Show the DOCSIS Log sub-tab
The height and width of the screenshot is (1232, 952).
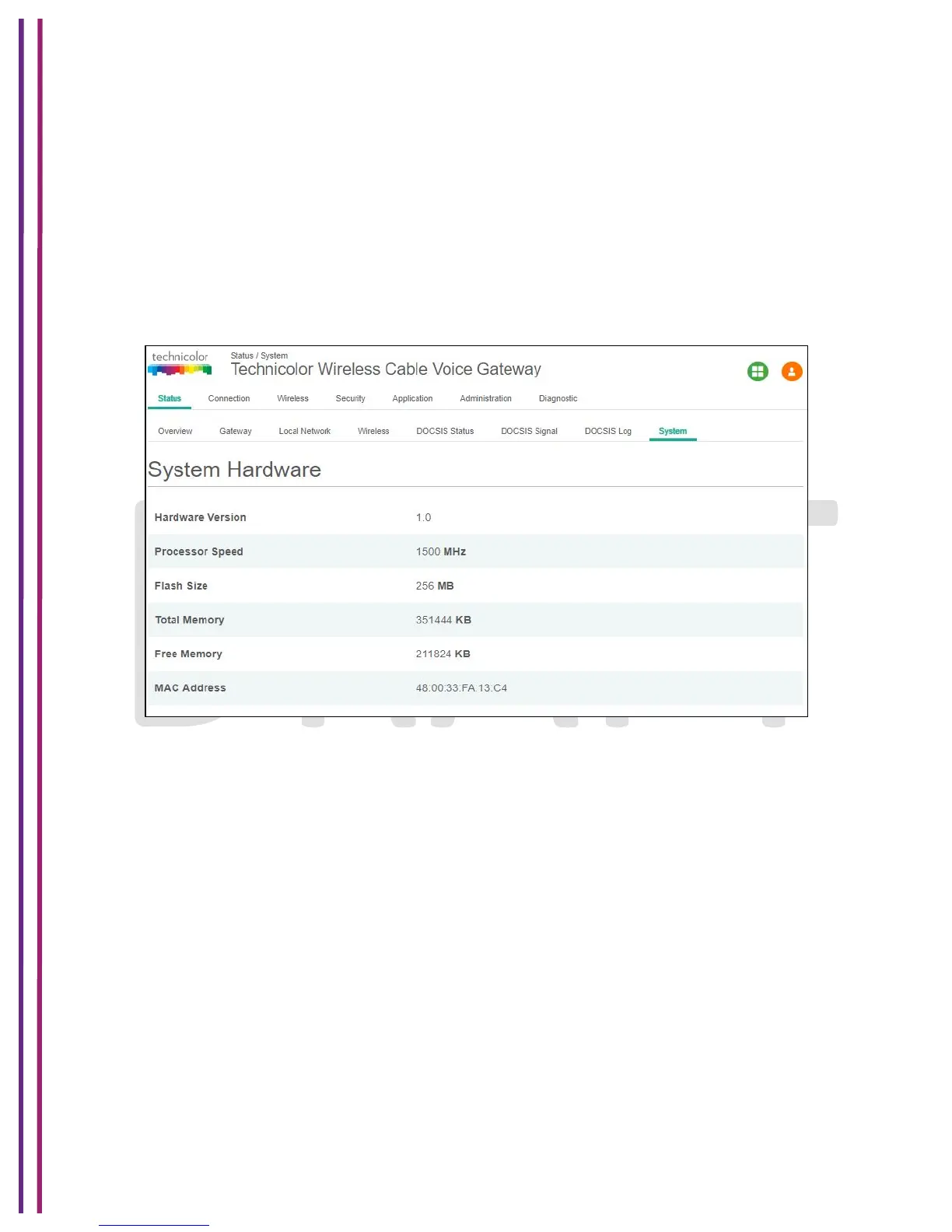click(x=608, y=431)
